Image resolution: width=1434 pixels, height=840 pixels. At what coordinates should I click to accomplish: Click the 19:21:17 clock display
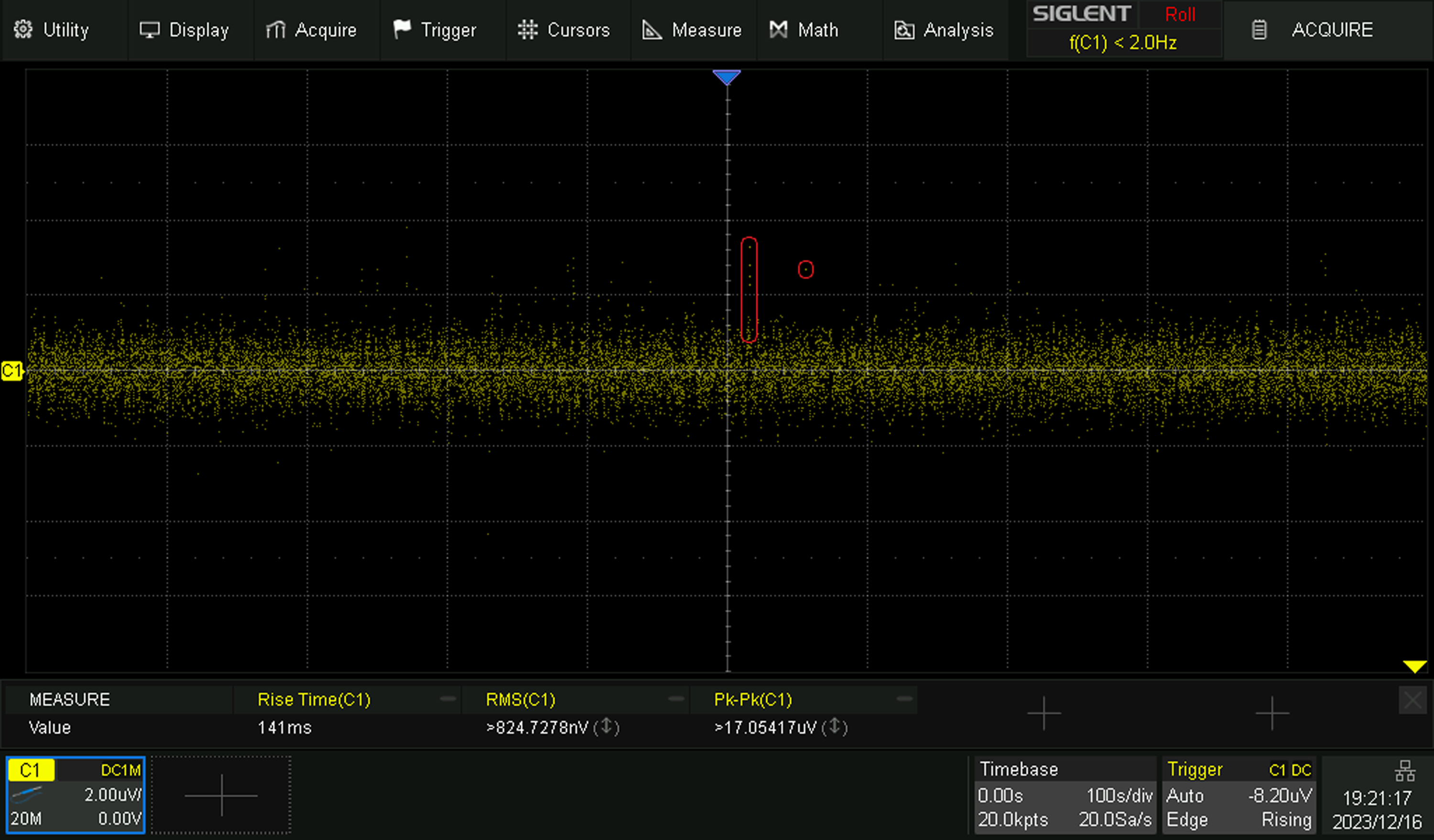[1377, 798]
